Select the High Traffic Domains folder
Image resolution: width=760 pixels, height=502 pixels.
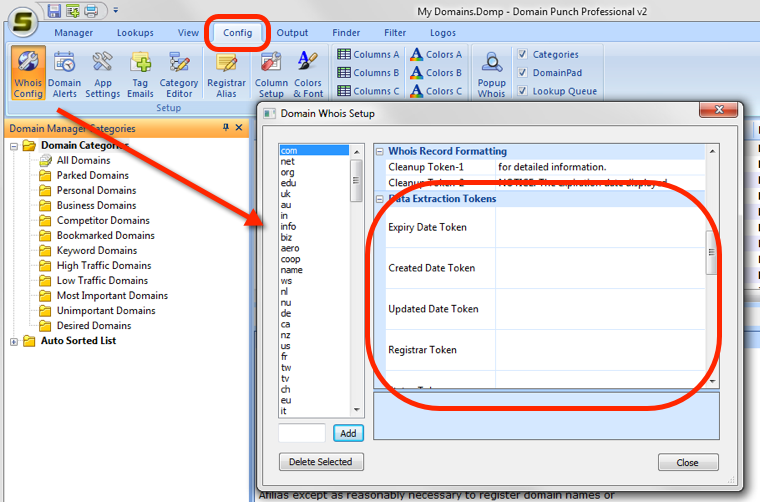tap(104, 266)
